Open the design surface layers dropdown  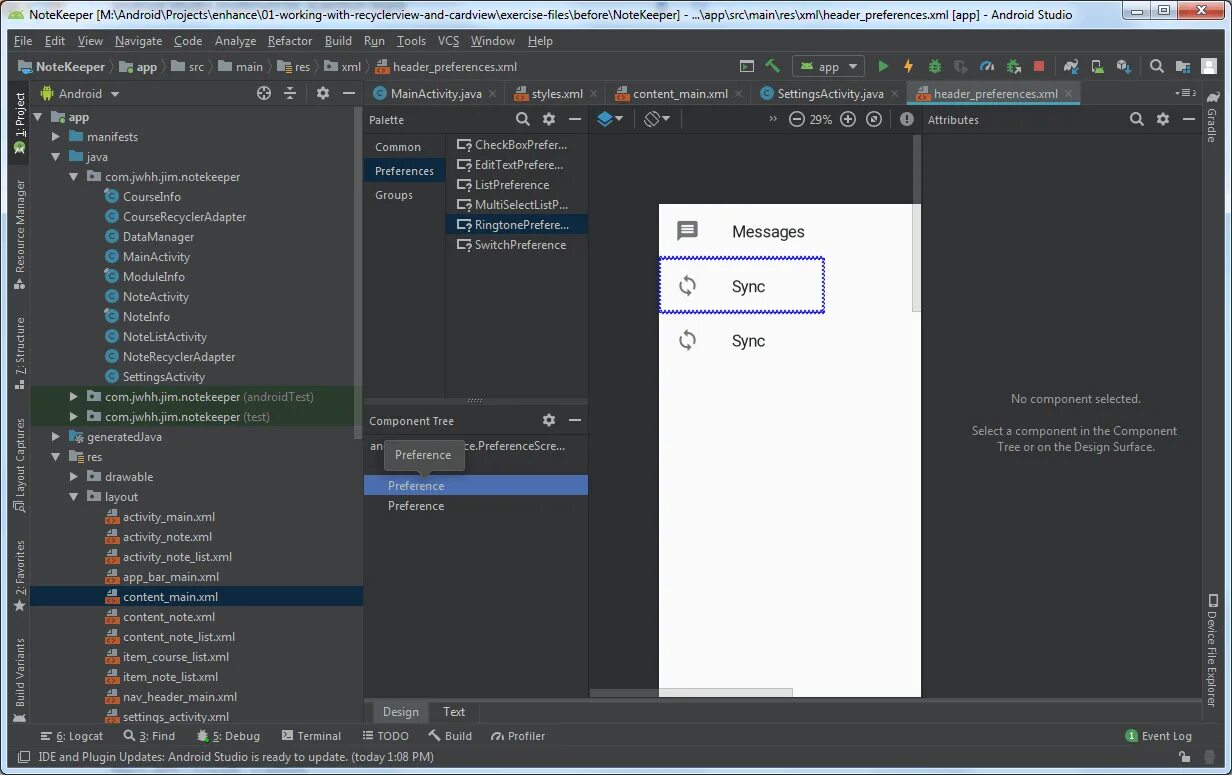click(609, 119)
